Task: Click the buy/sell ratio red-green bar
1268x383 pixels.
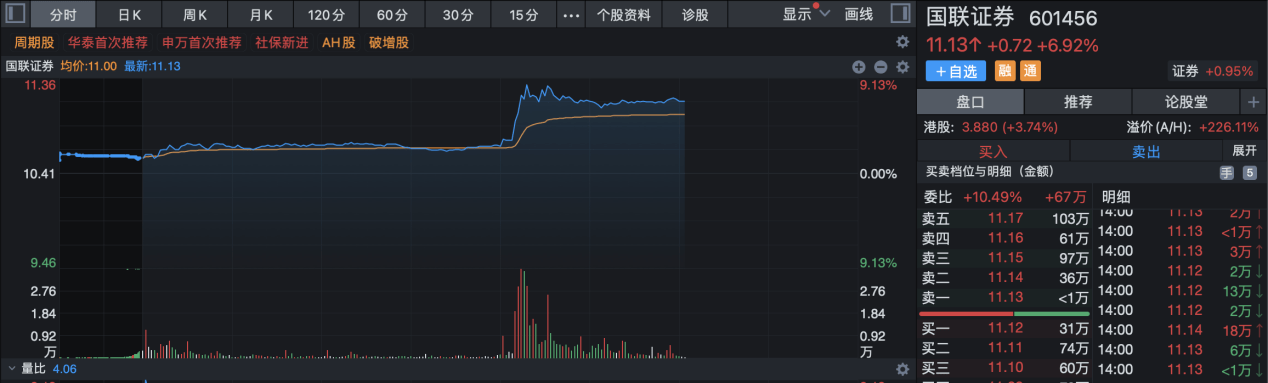Action: [x=1004, y=314]
